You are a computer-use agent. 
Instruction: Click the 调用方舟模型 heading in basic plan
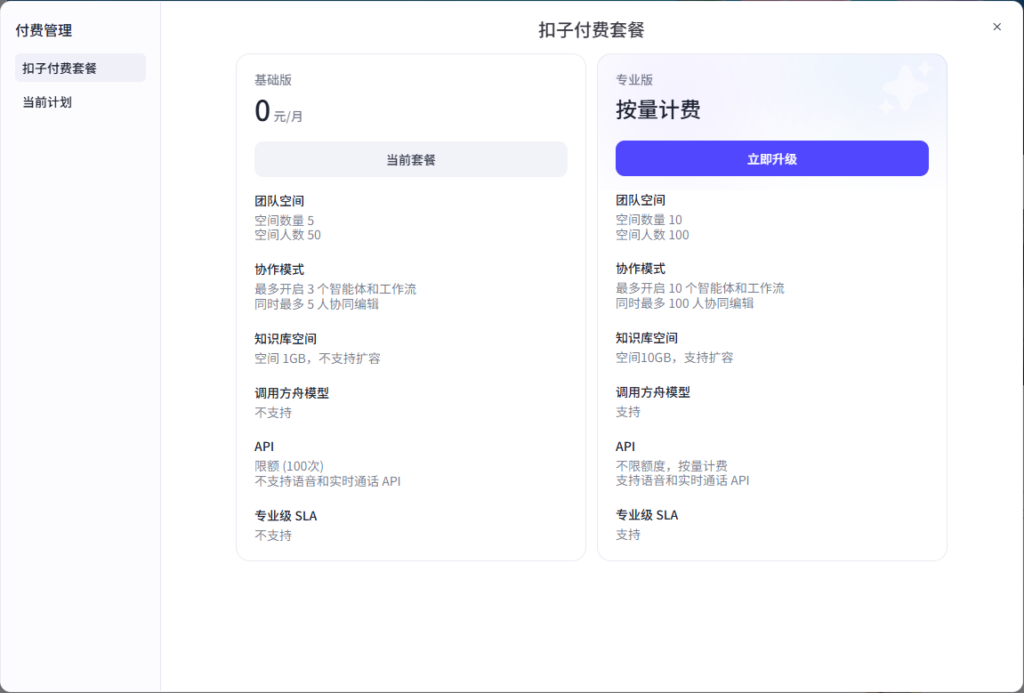[291, 393]
